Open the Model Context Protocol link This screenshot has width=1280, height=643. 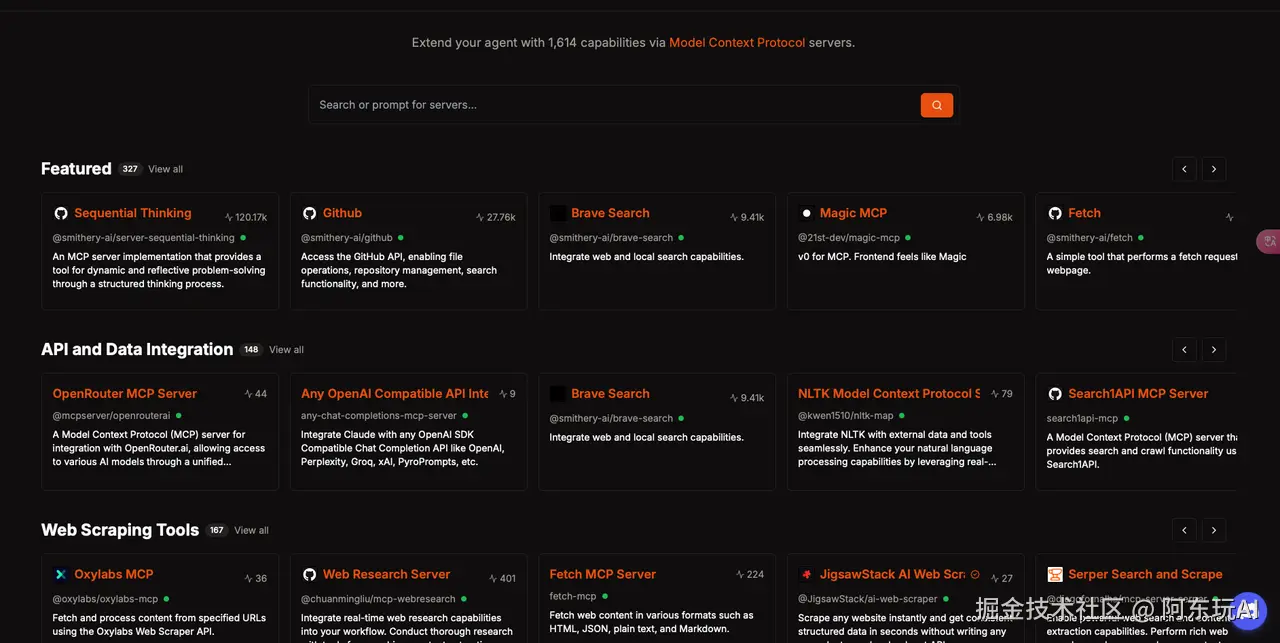pyautogui.click(x=737, y=43)
